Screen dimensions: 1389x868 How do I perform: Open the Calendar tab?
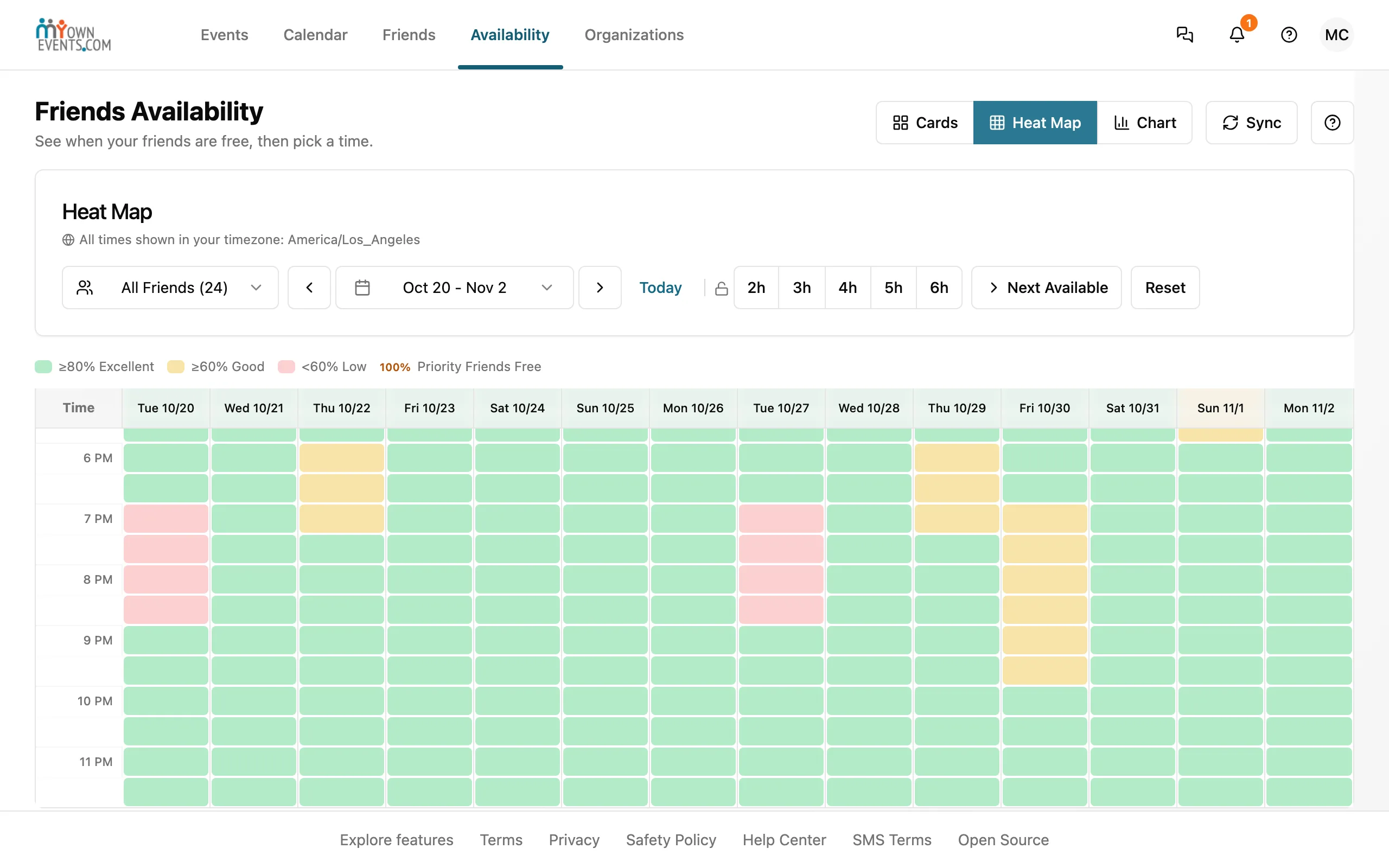[x=315, y=35]
